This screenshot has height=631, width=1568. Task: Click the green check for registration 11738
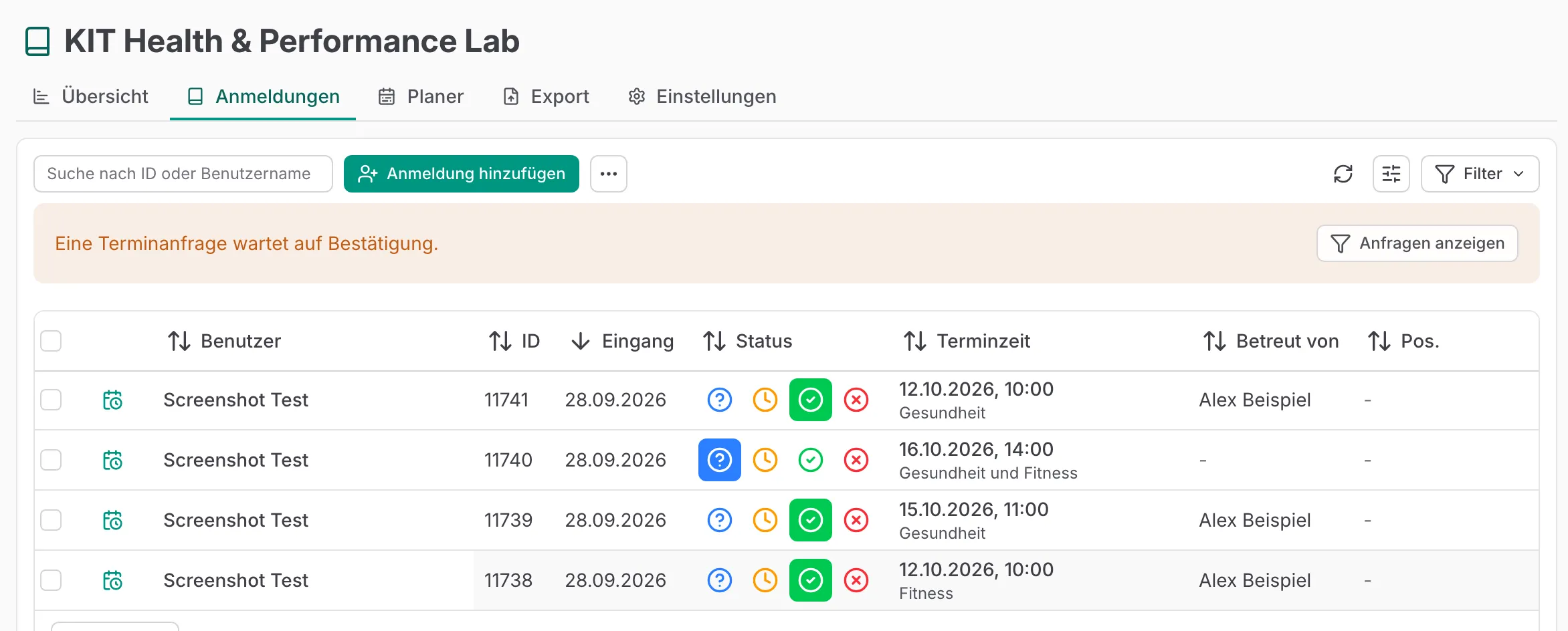[811, 580]
